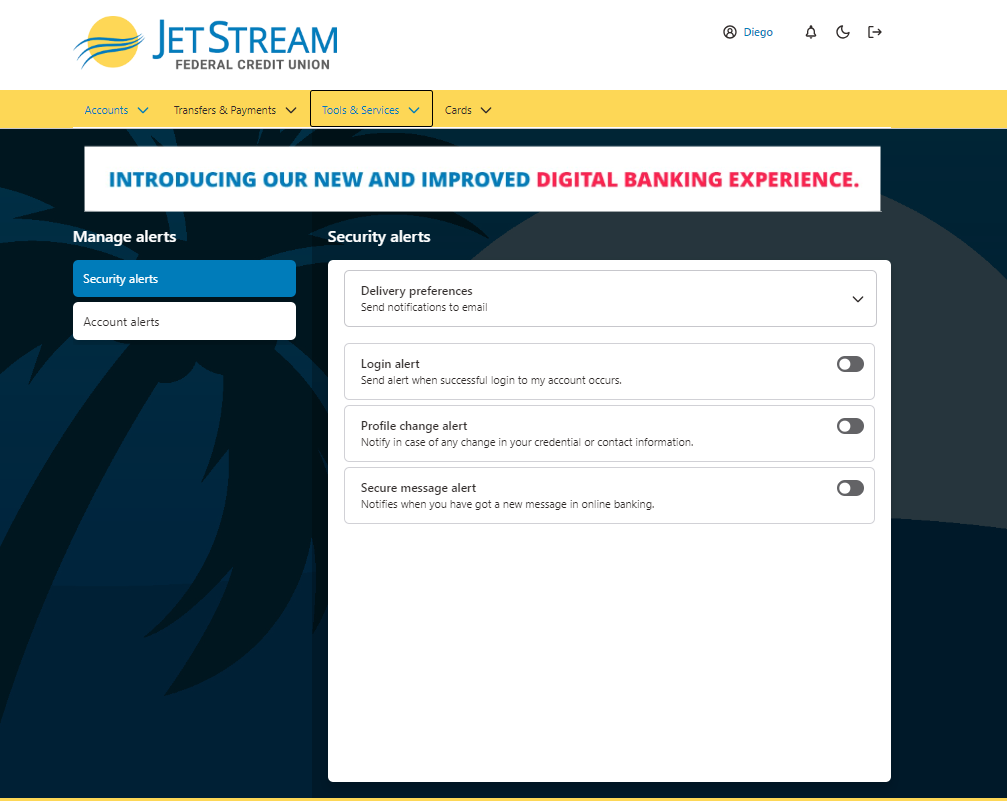Enable Secure message alert notifications

pyautogui.click(x=849, y=488)
